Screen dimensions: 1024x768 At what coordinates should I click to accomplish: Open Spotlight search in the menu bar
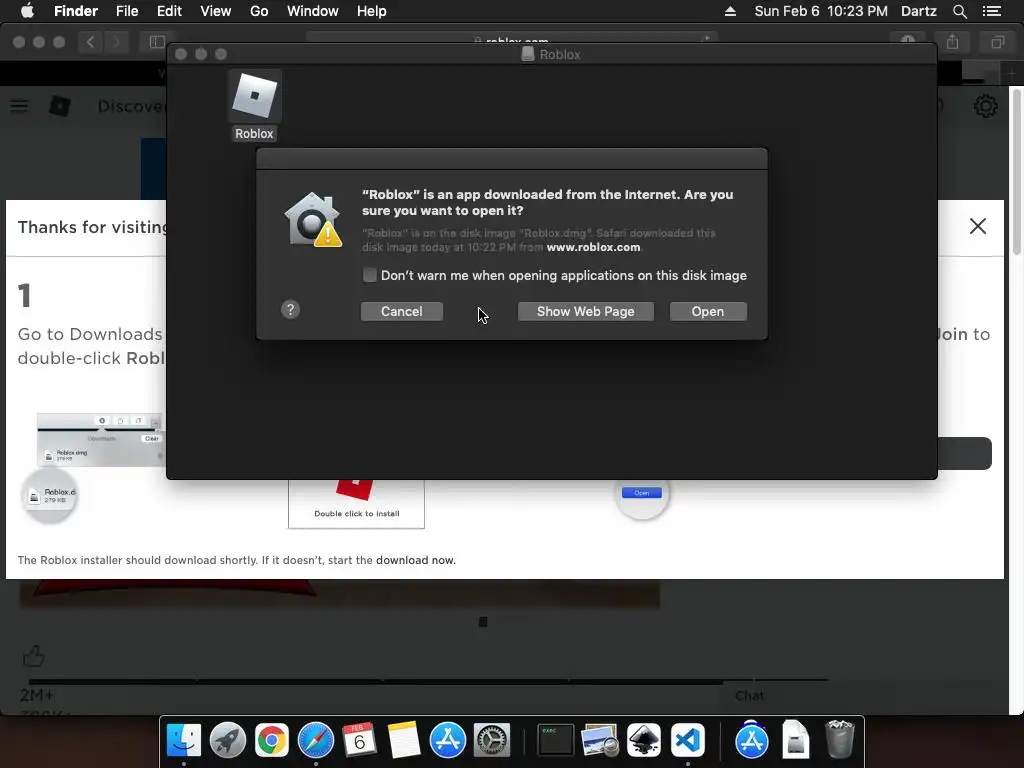point(959,11)
